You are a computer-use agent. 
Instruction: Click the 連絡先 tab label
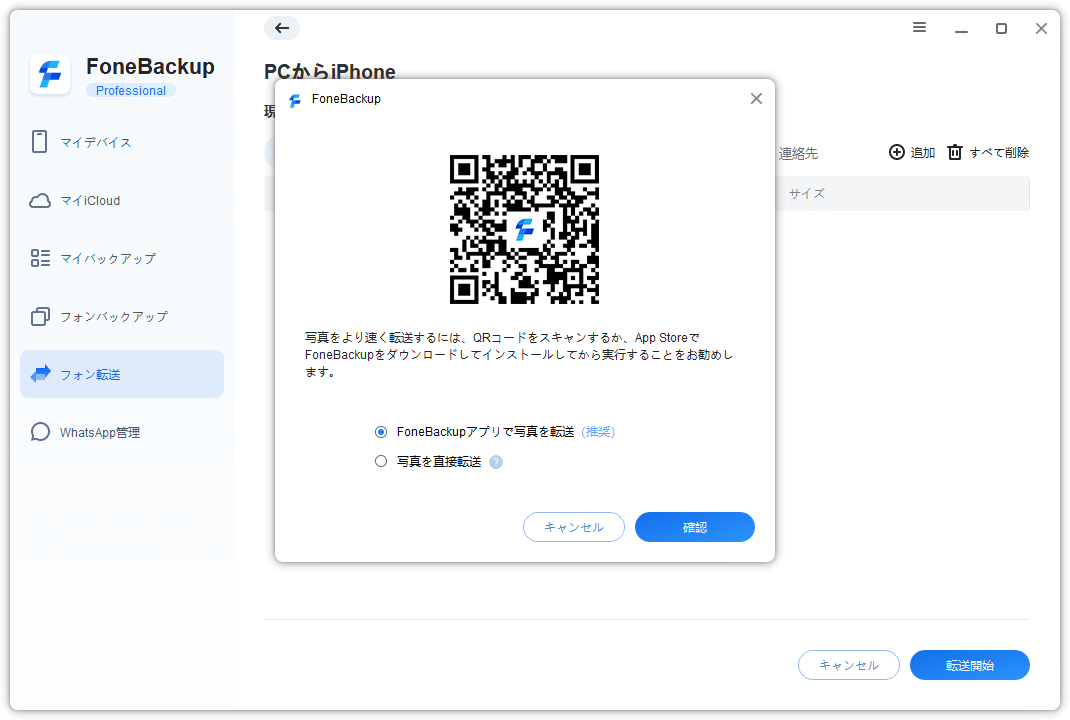[x=798, y=154]
